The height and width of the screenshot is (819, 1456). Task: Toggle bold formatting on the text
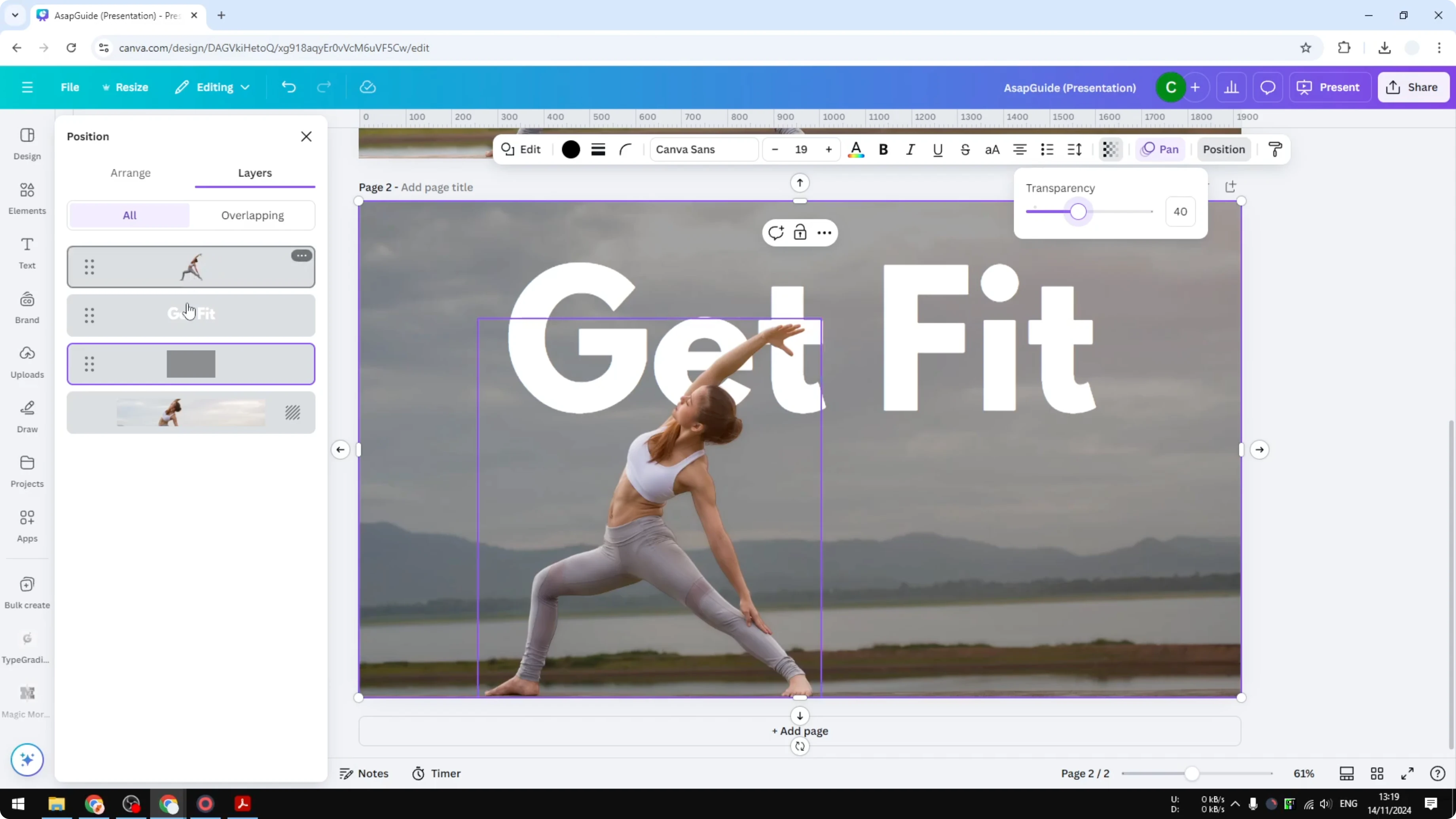(x=883, y=149)
